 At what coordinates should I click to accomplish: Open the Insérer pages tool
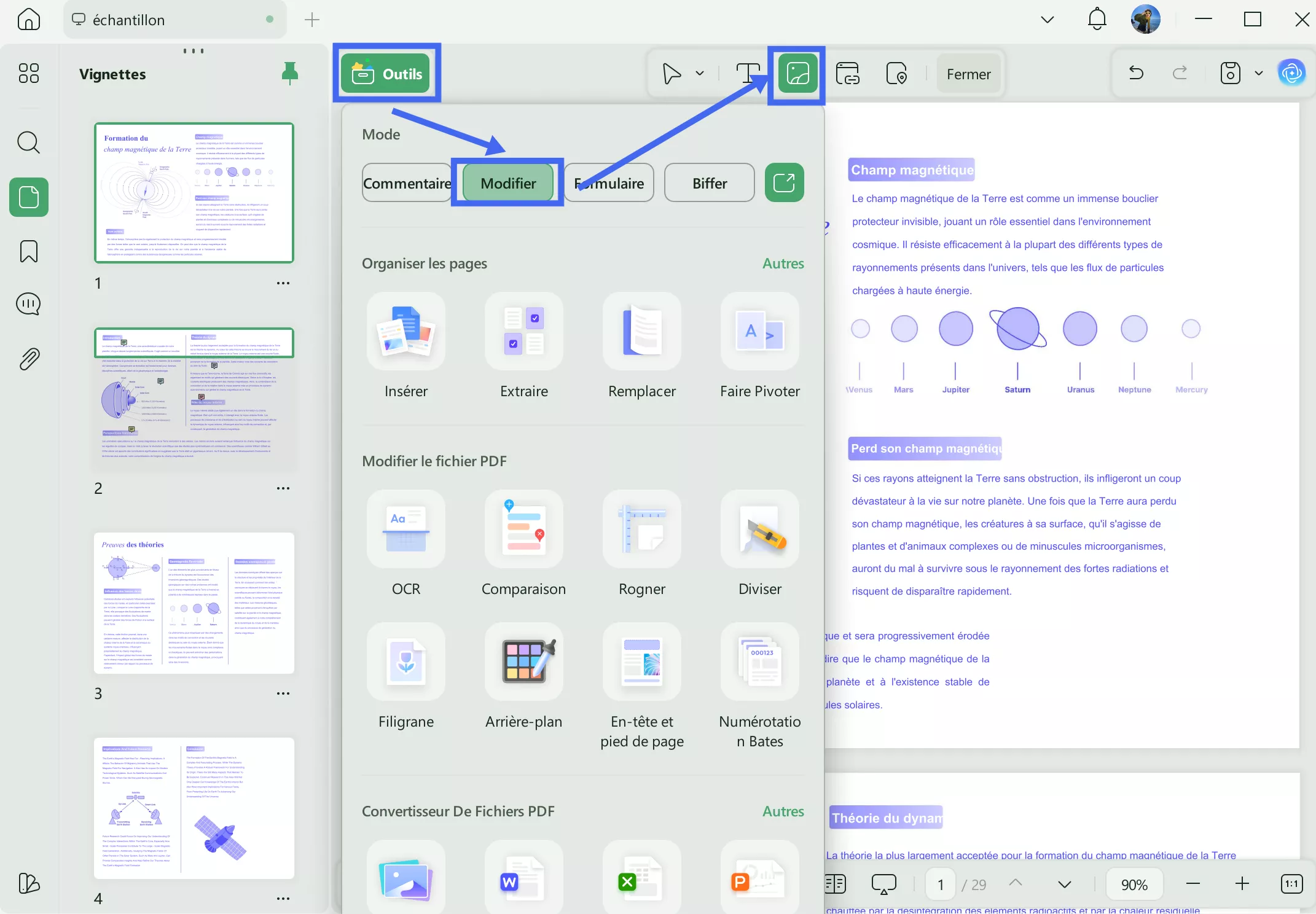click(x=405, y=331)
